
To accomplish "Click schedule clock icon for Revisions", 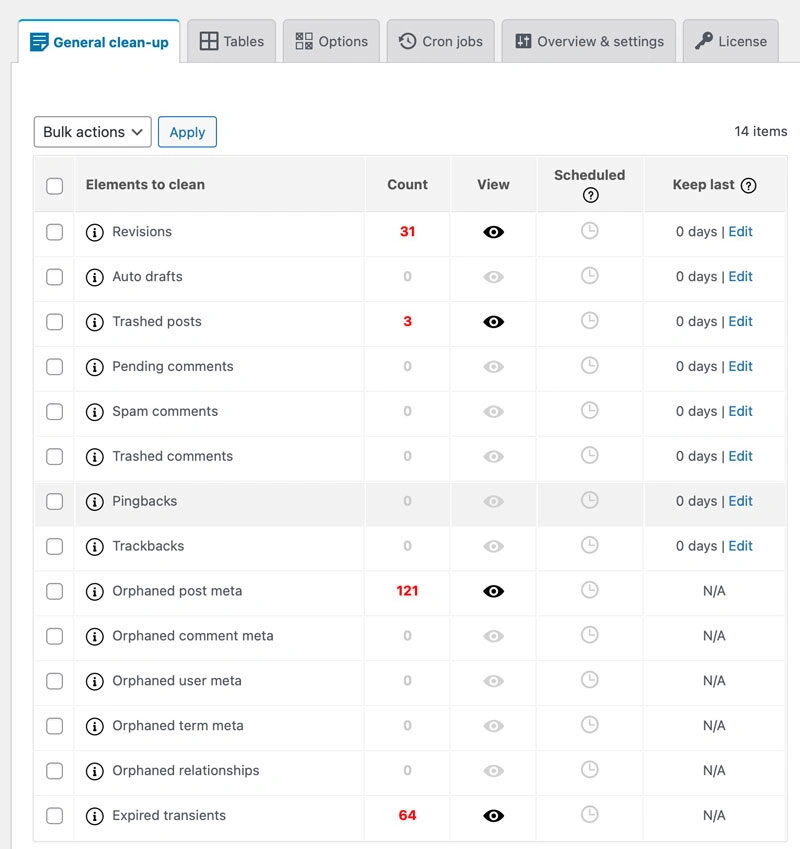I will [589, 231].
